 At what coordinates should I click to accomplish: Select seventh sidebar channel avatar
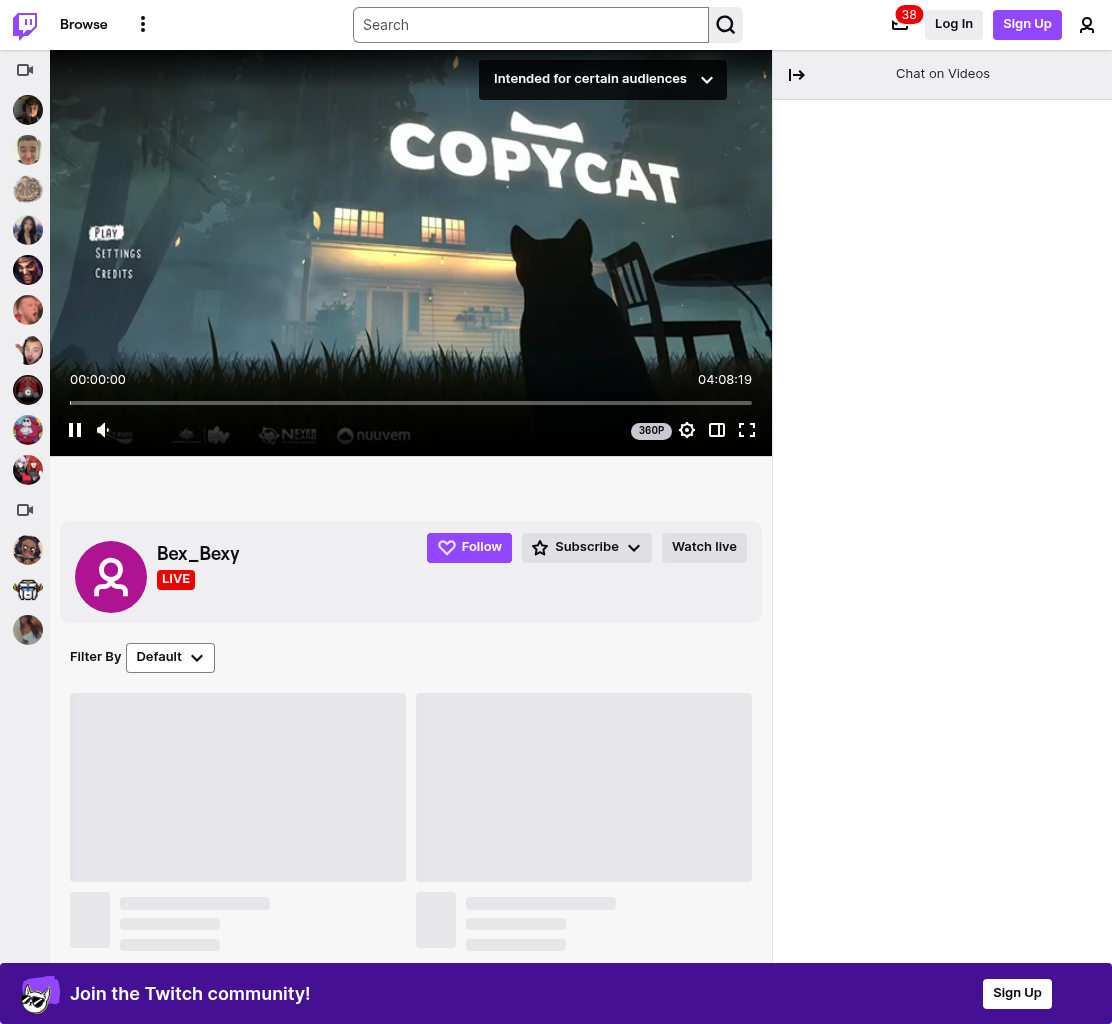28,350
